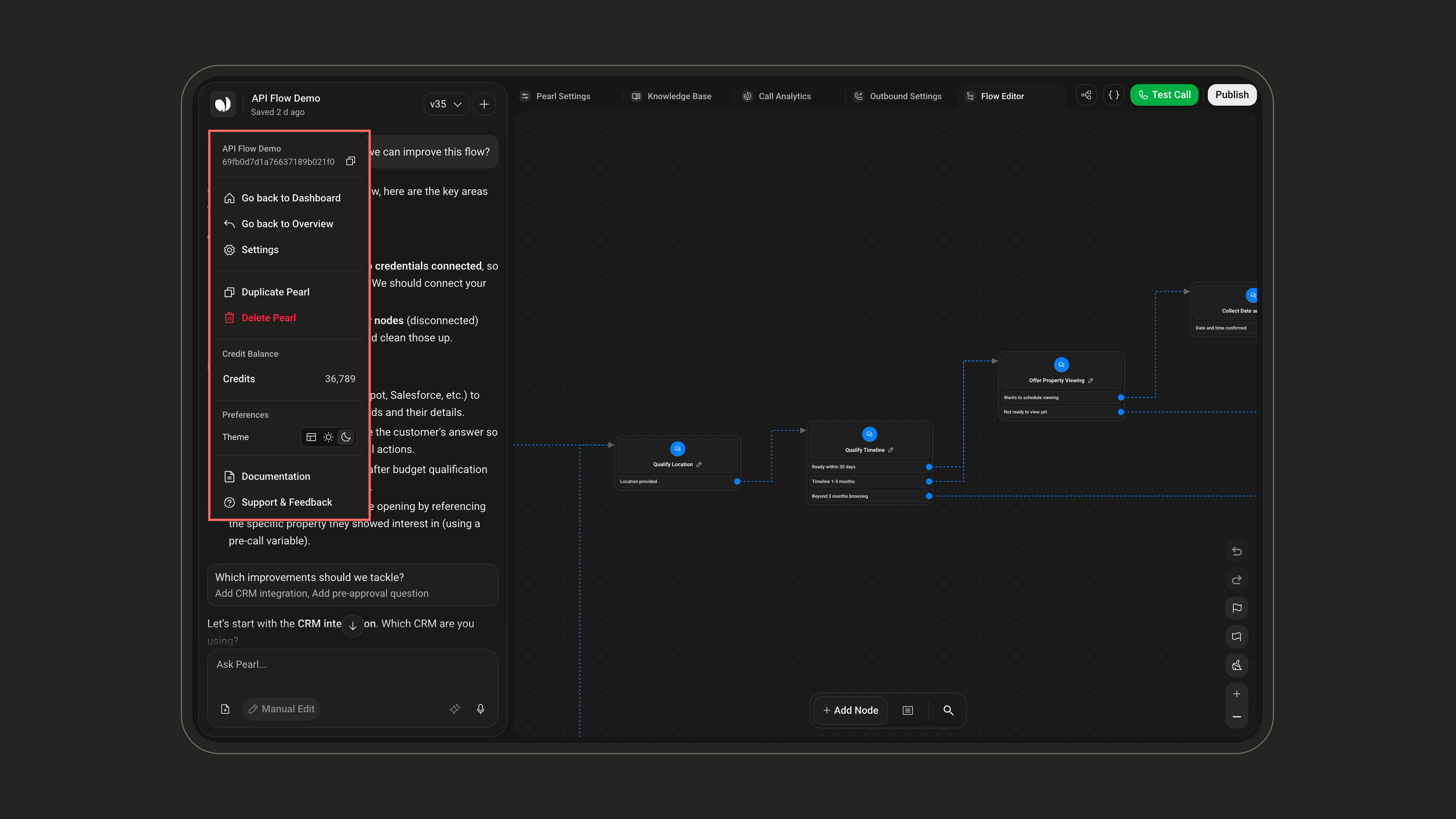Image resolution: width=1456 pixels, height=819 pixels.
Task: Click the broom clean-up icon on canvas
Action: [1237, 665]
